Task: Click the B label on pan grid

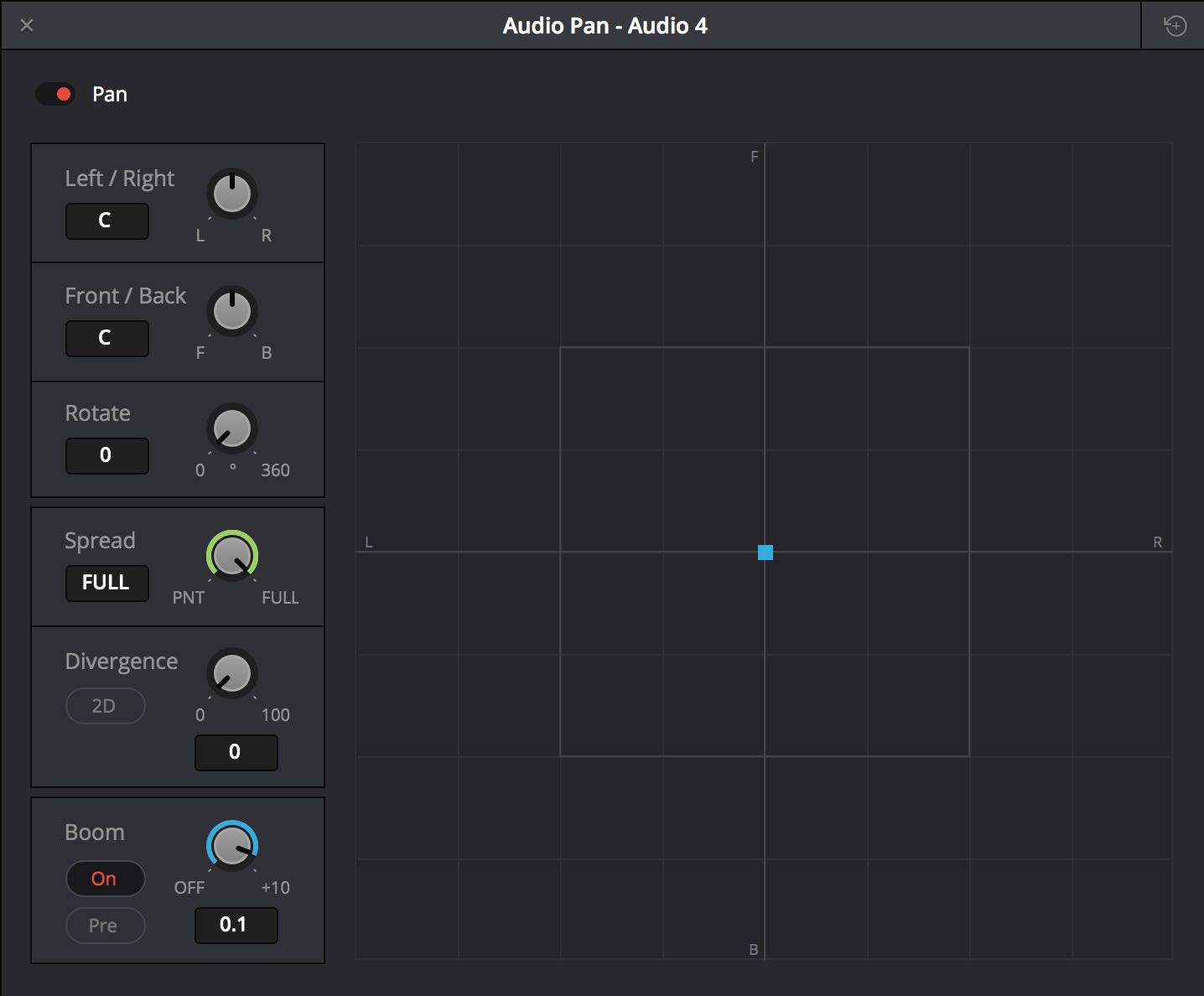Action: 754,950
